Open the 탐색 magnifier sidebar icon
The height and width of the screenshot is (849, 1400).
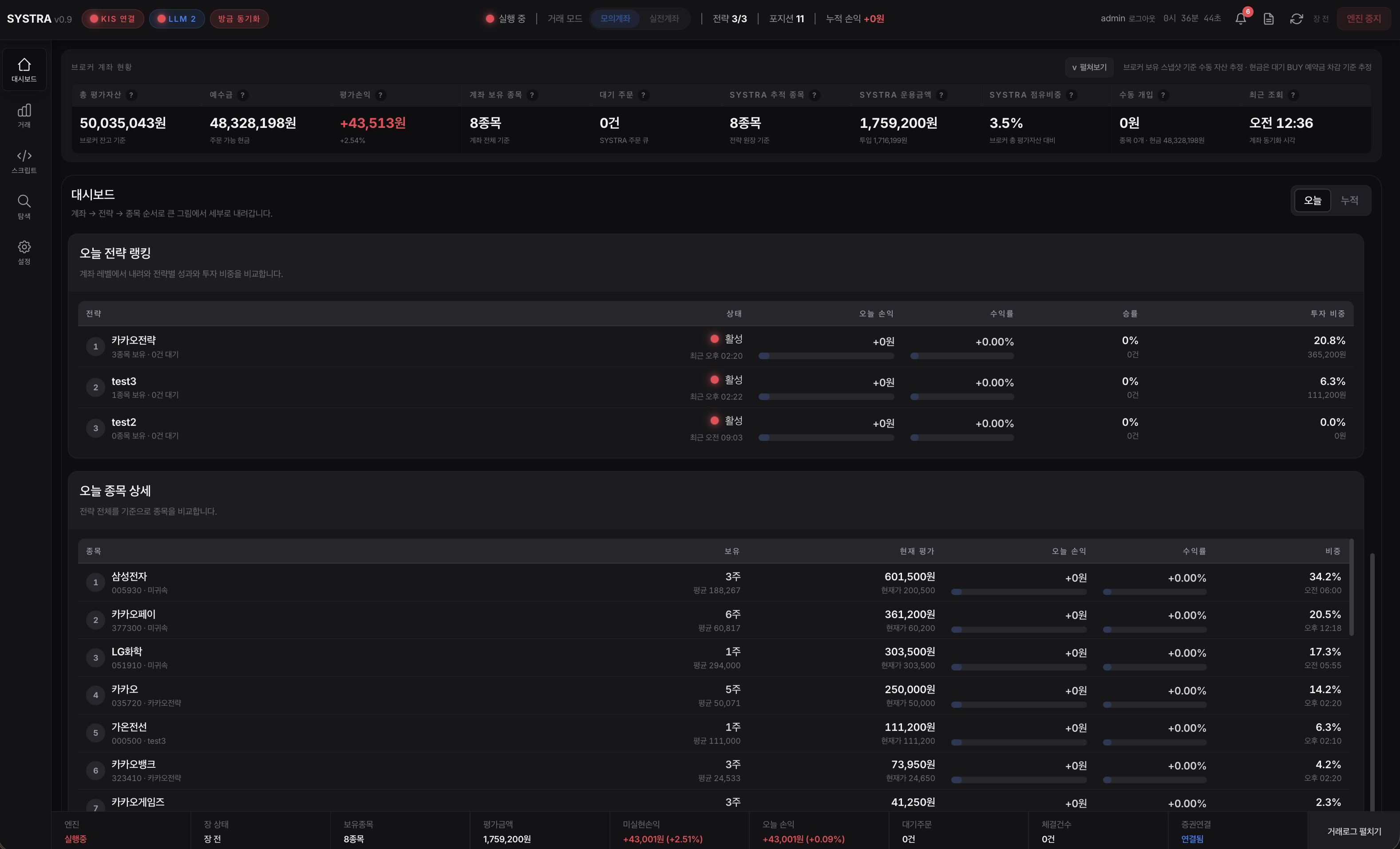(x=24, y=206)
